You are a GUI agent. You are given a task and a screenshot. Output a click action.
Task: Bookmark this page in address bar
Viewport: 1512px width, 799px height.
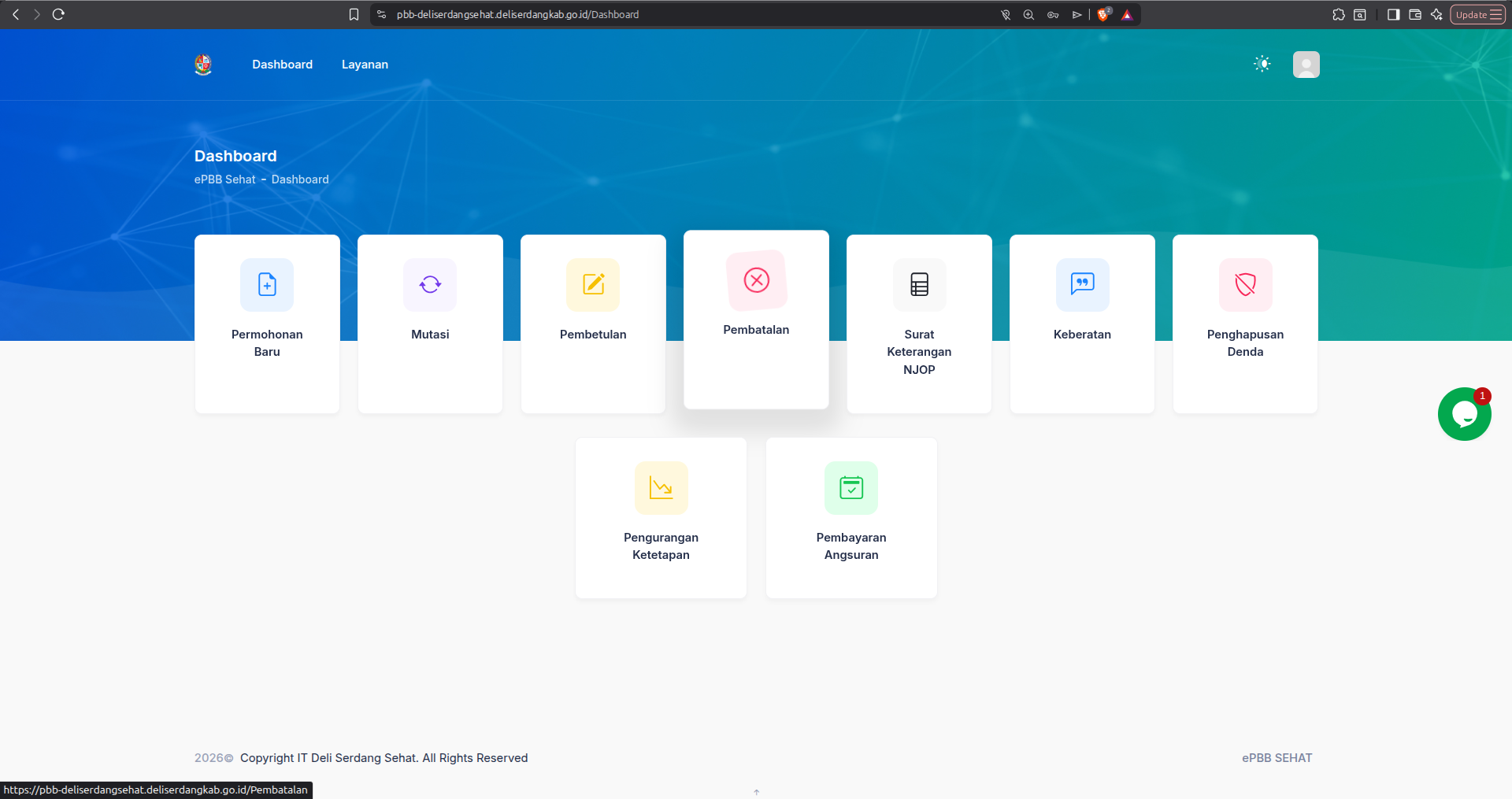click(354, 14)
